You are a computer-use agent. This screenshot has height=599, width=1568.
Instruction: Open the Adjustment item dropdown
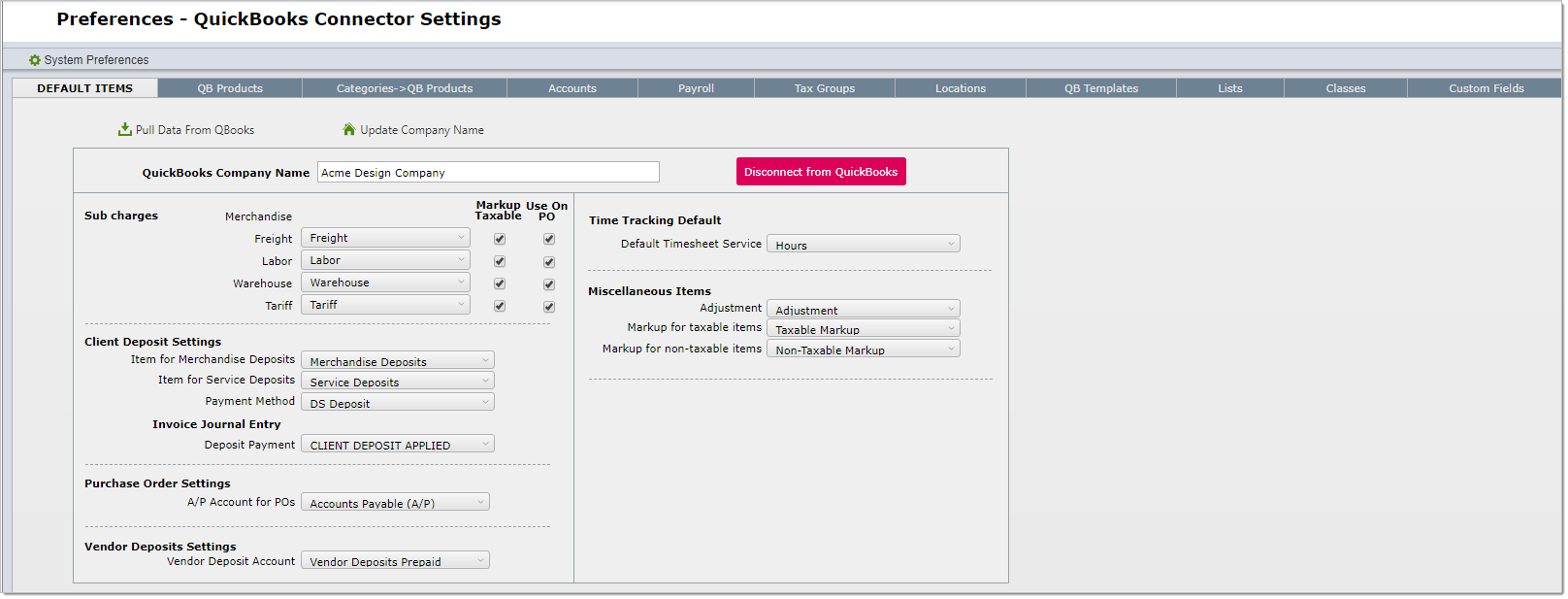864,309
